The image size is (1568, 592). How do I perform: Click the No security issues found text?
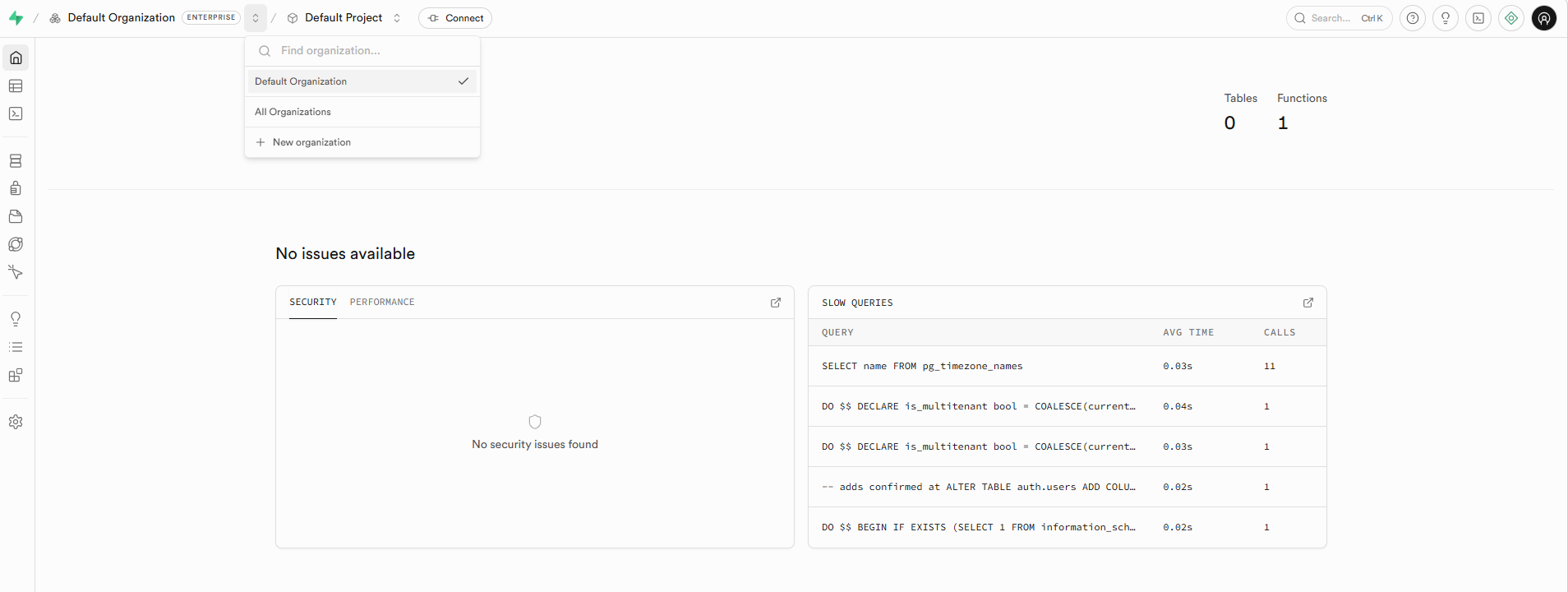point(535,444)
